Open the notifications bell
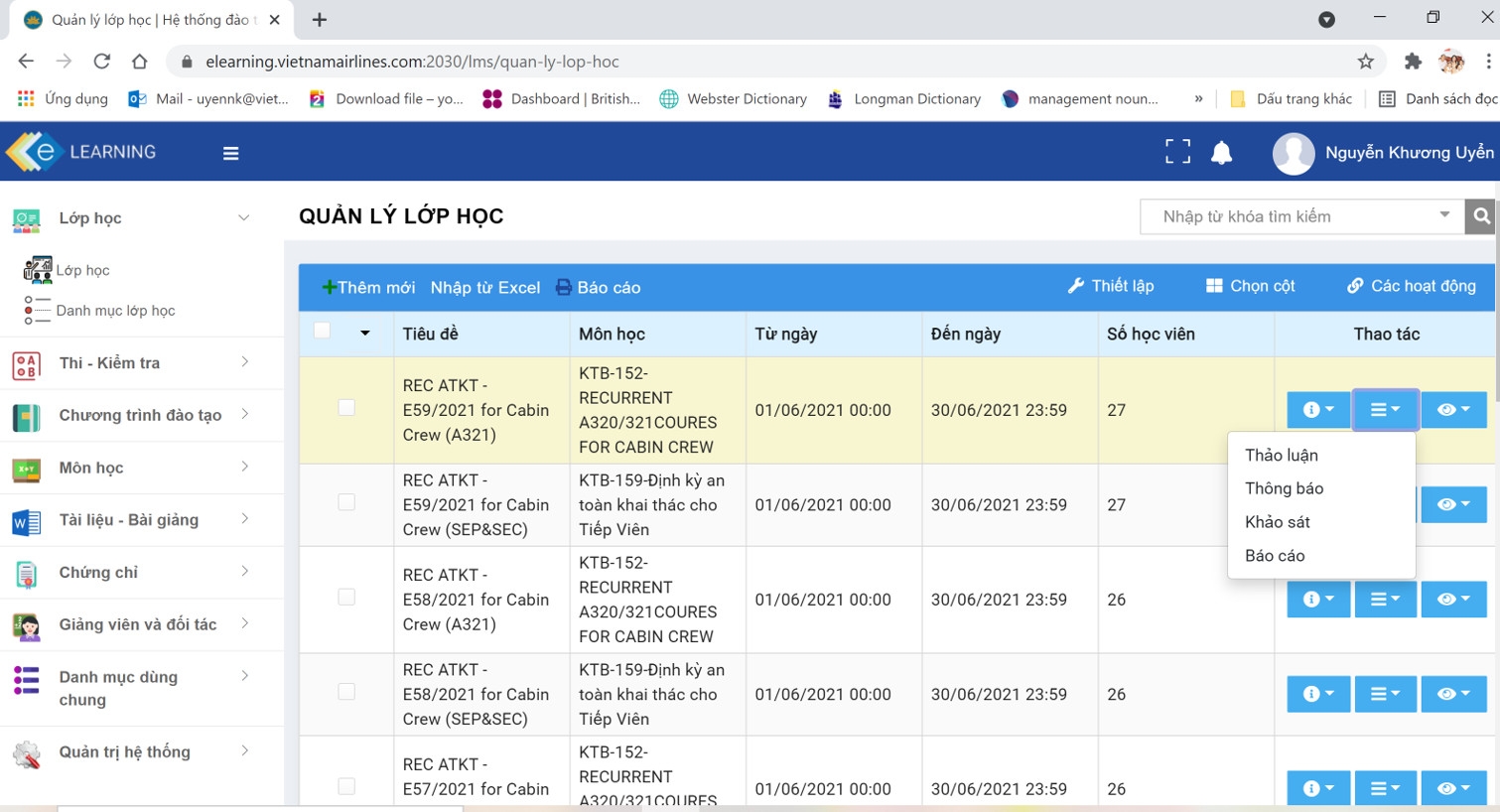The height and width of the screenshot is (812, 1500). click(1222, 153)
